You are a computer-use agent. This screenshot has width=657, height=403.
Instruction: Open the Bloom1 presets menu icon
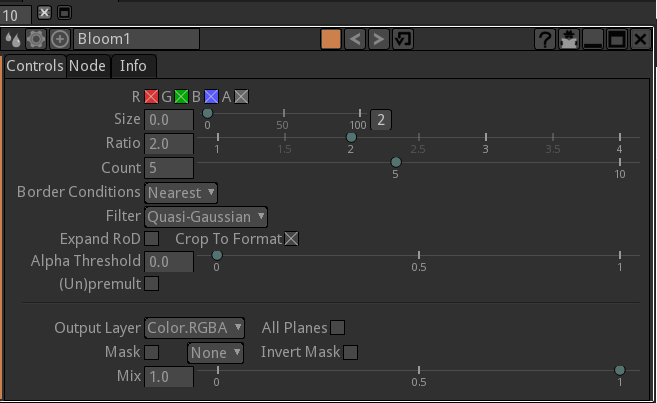[x=13, y=39]
